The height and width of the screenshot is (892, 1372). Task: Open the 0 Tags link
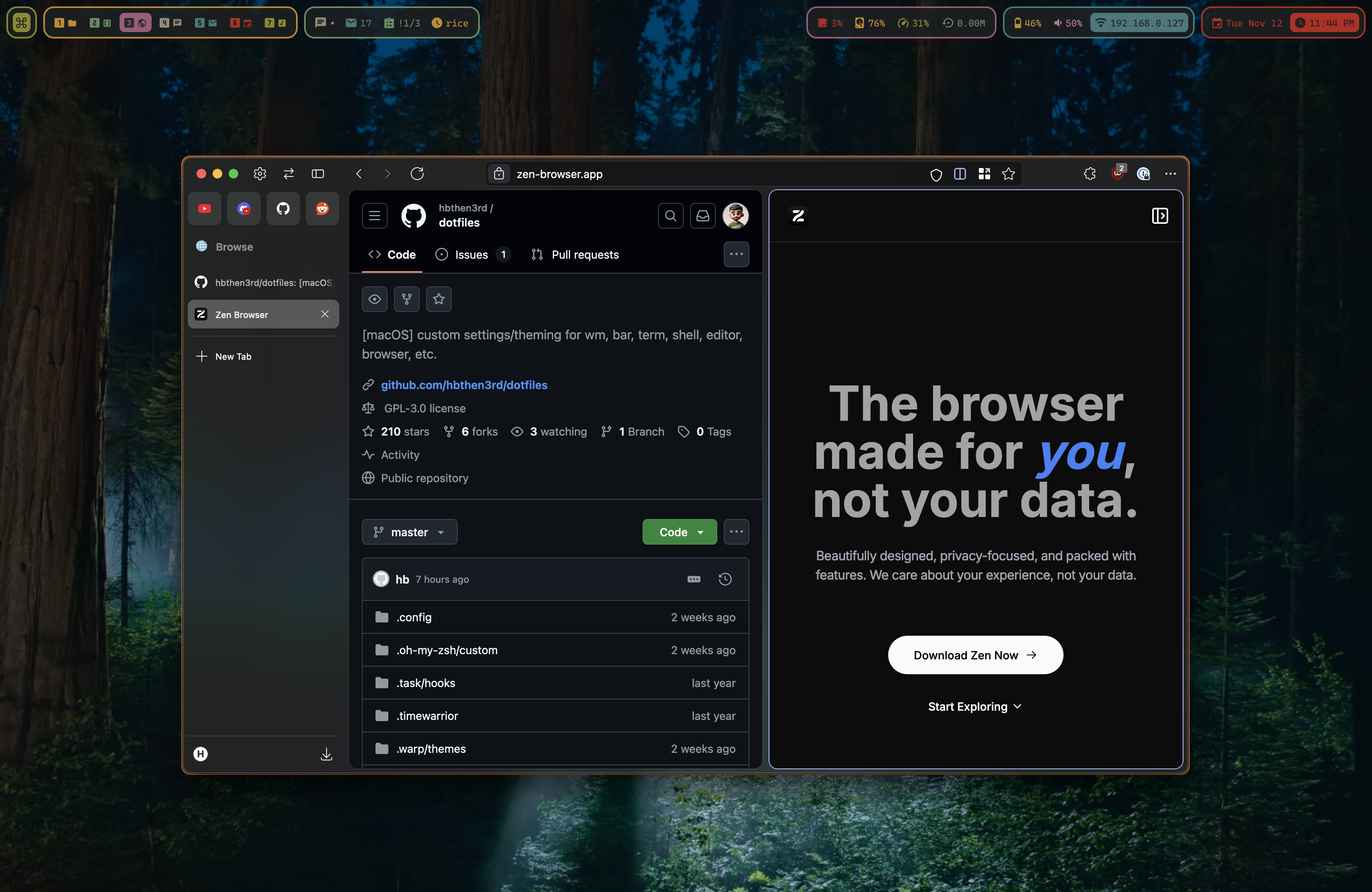[704, 432]
